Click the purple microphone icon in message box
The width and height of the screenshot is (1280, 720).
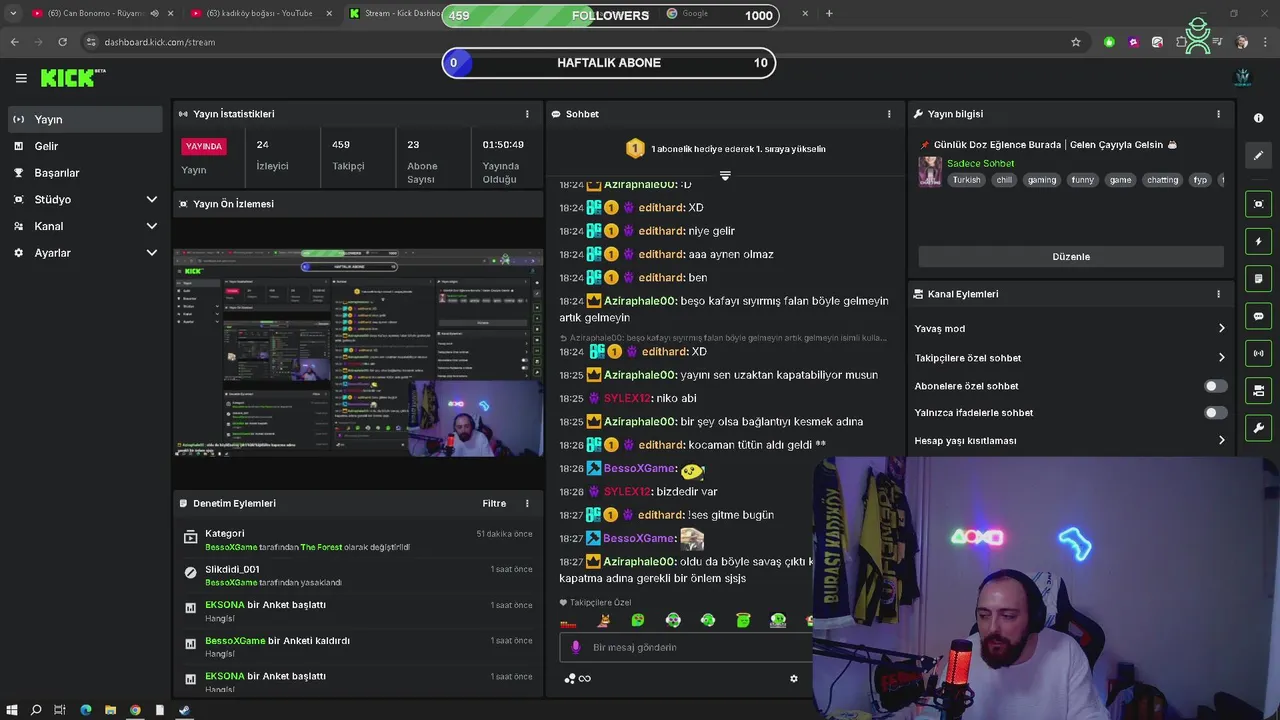tap(575, 647)
